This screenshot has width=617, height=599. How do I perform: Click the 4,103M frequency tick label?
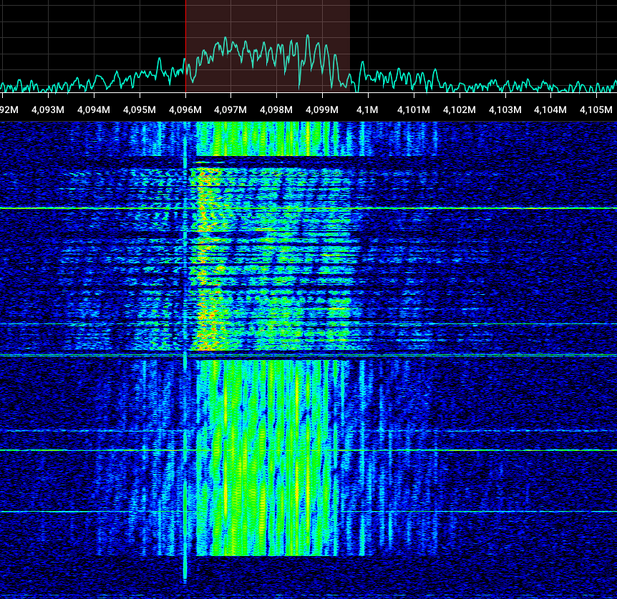click(505, 110)
